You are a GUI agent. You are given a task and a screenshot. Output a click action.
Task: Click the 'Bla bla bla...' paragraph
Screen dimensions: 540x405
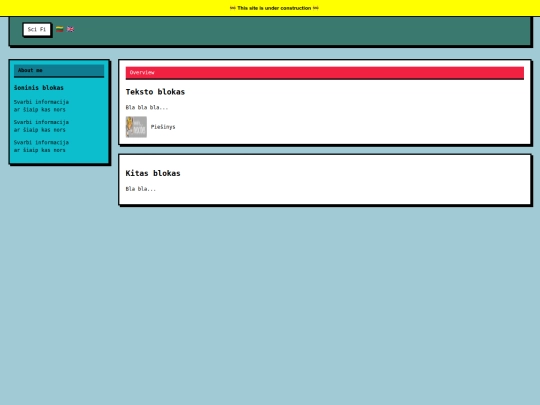(147, 107)
